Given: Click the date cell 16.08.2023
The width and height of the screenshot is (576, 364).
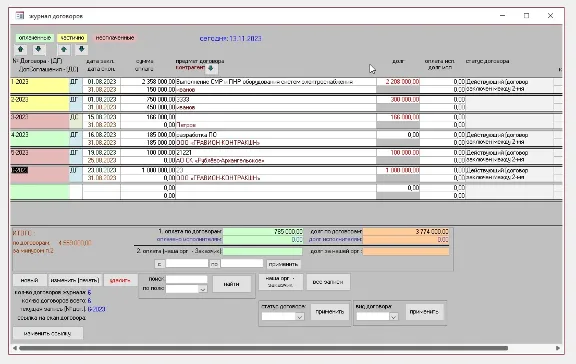Looking at the screenshot, I should [101, 135].
